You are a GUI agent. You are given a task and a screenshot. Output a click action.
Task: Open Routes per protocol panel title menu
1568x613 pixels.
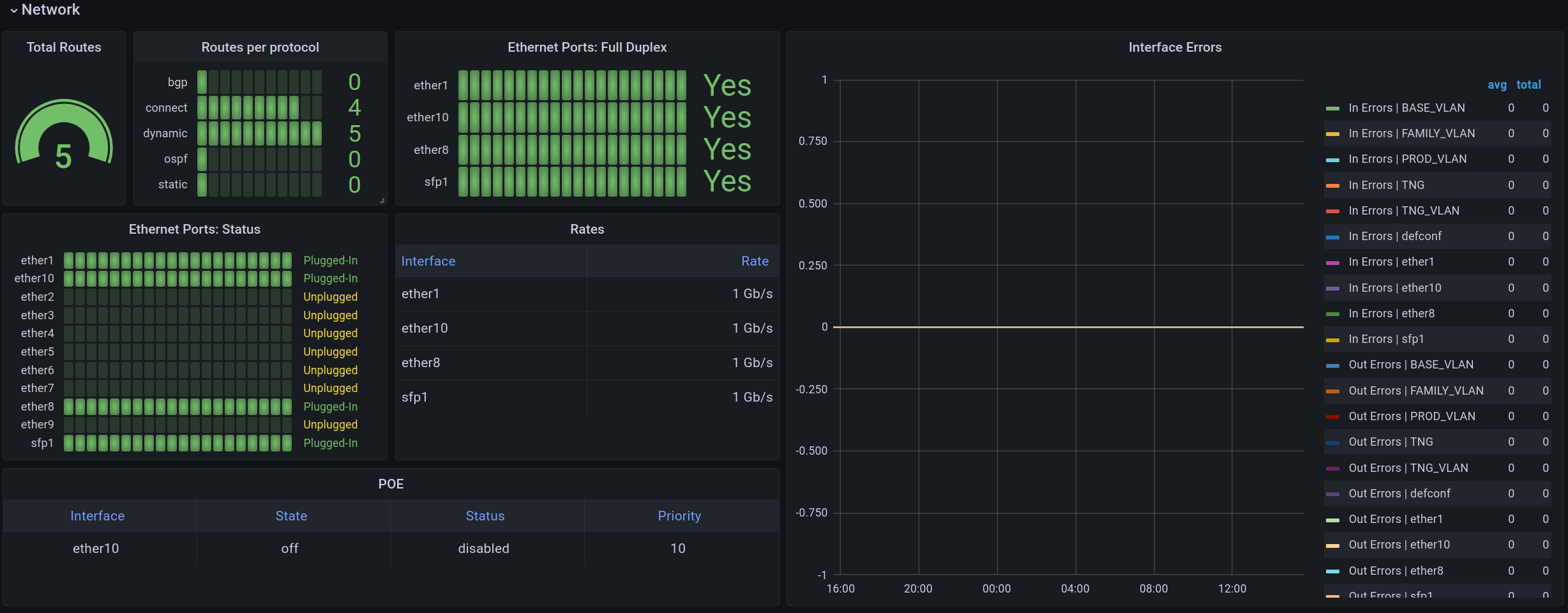pyautogui.click(x=260, y=47)
